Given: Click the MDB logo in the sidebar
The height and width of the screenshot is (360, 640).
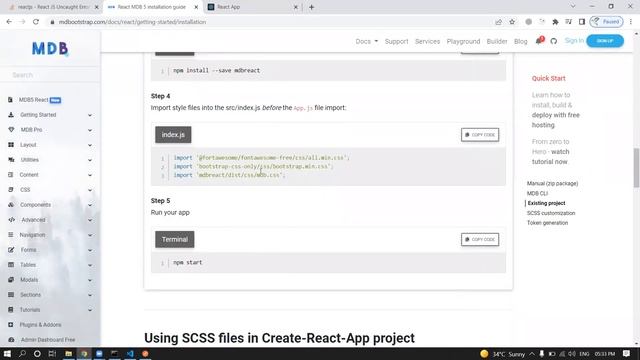Looking at the screenshot, I should (50, 49).
